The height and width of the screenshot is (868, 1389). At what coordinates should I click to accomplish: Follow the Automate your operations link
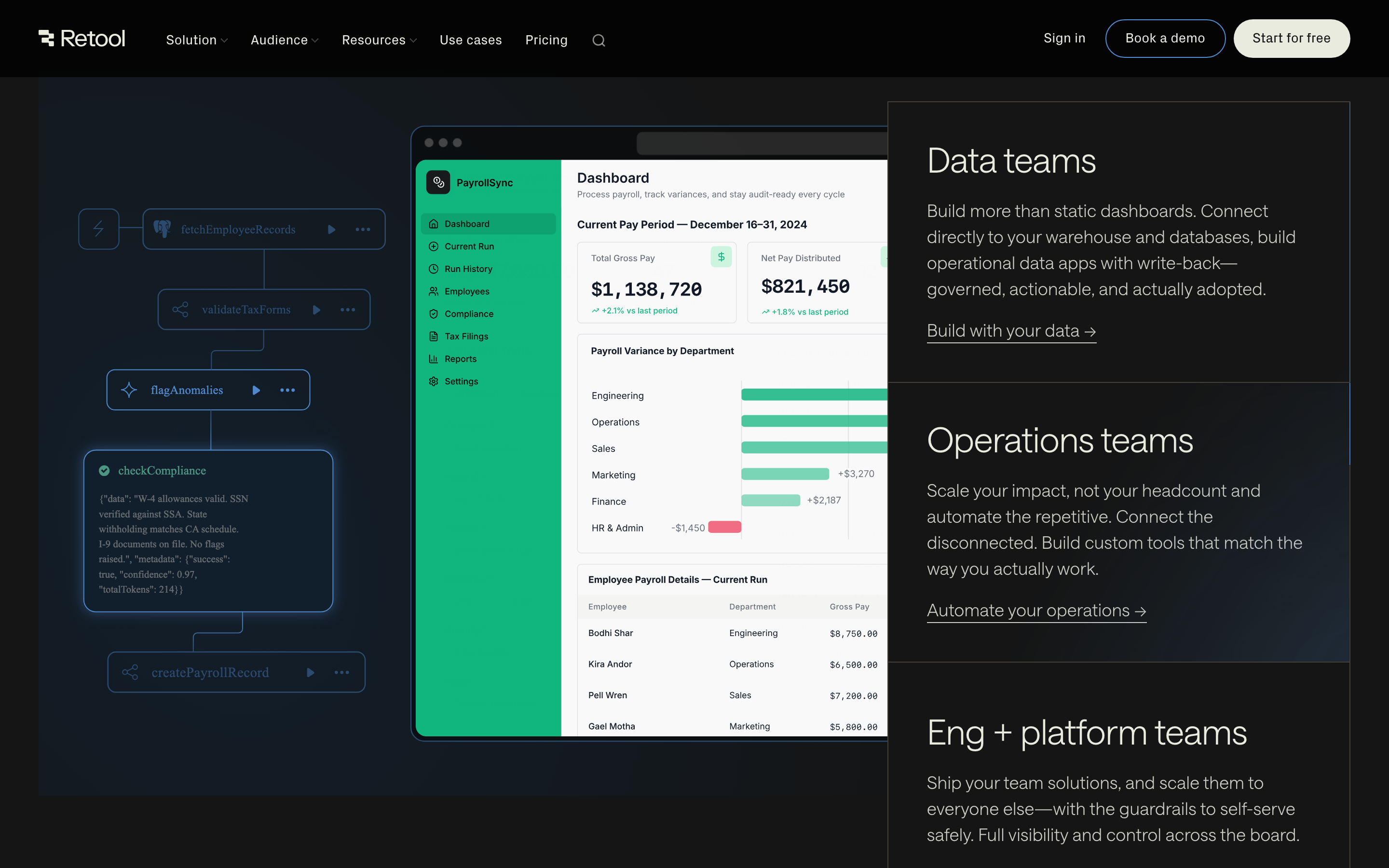(1036, 611)
